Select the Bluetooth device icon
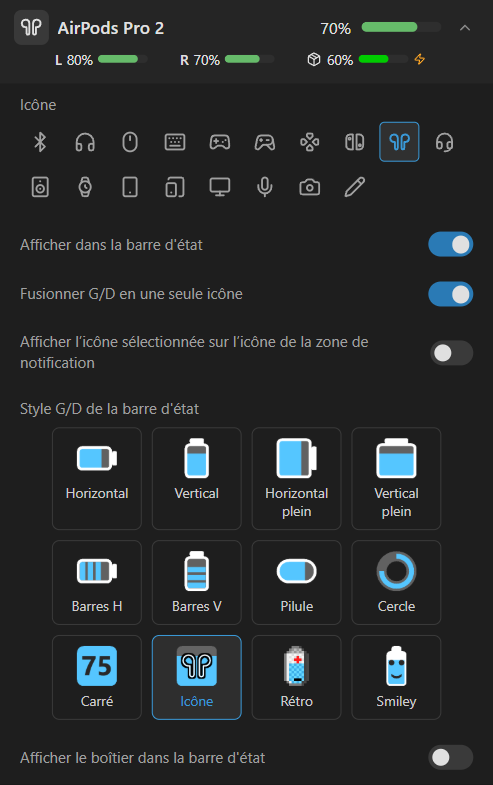 pyautogui.click(x=40, y=142)
